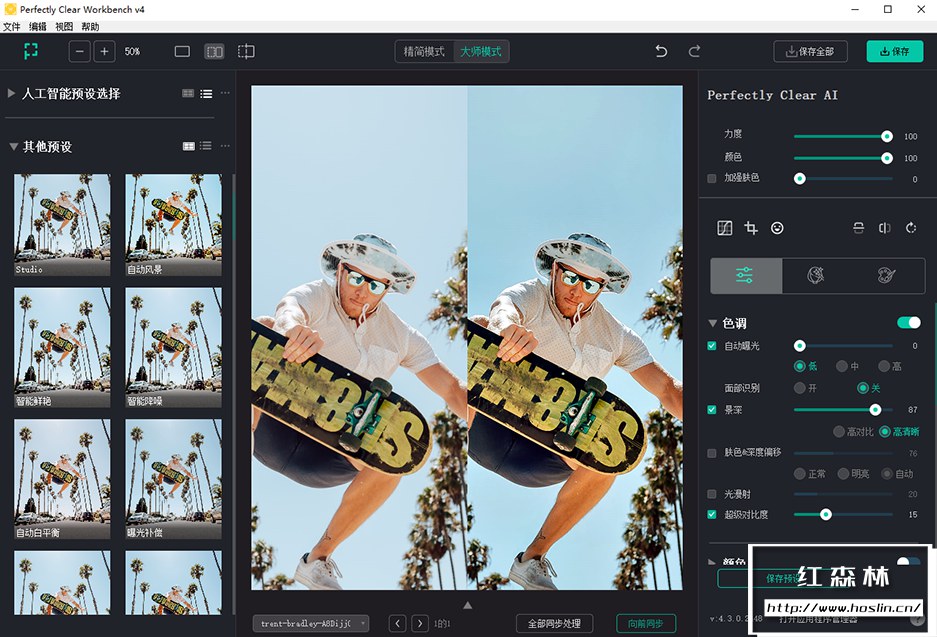This screenshot has width=937, height=637.
Task: Undo the last adjustment
Action: point(661,51)
